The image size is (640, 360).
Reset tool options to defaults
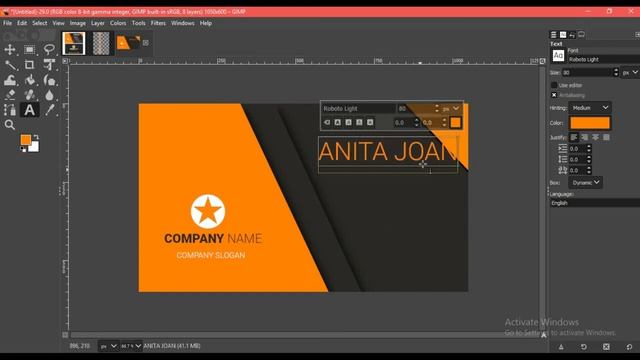tap(629, 347)
